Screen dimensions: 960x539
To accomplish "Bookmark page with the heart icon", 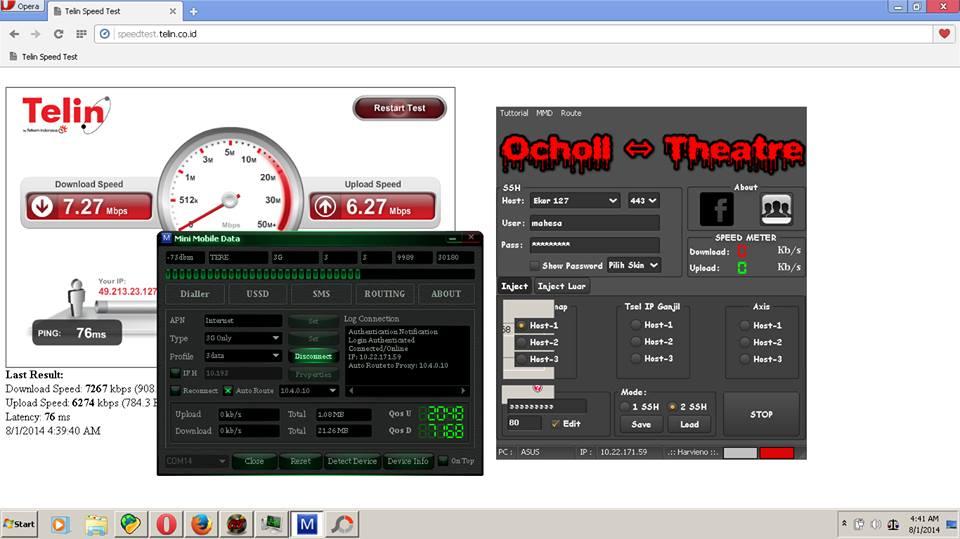I will [x=944, y=34].
